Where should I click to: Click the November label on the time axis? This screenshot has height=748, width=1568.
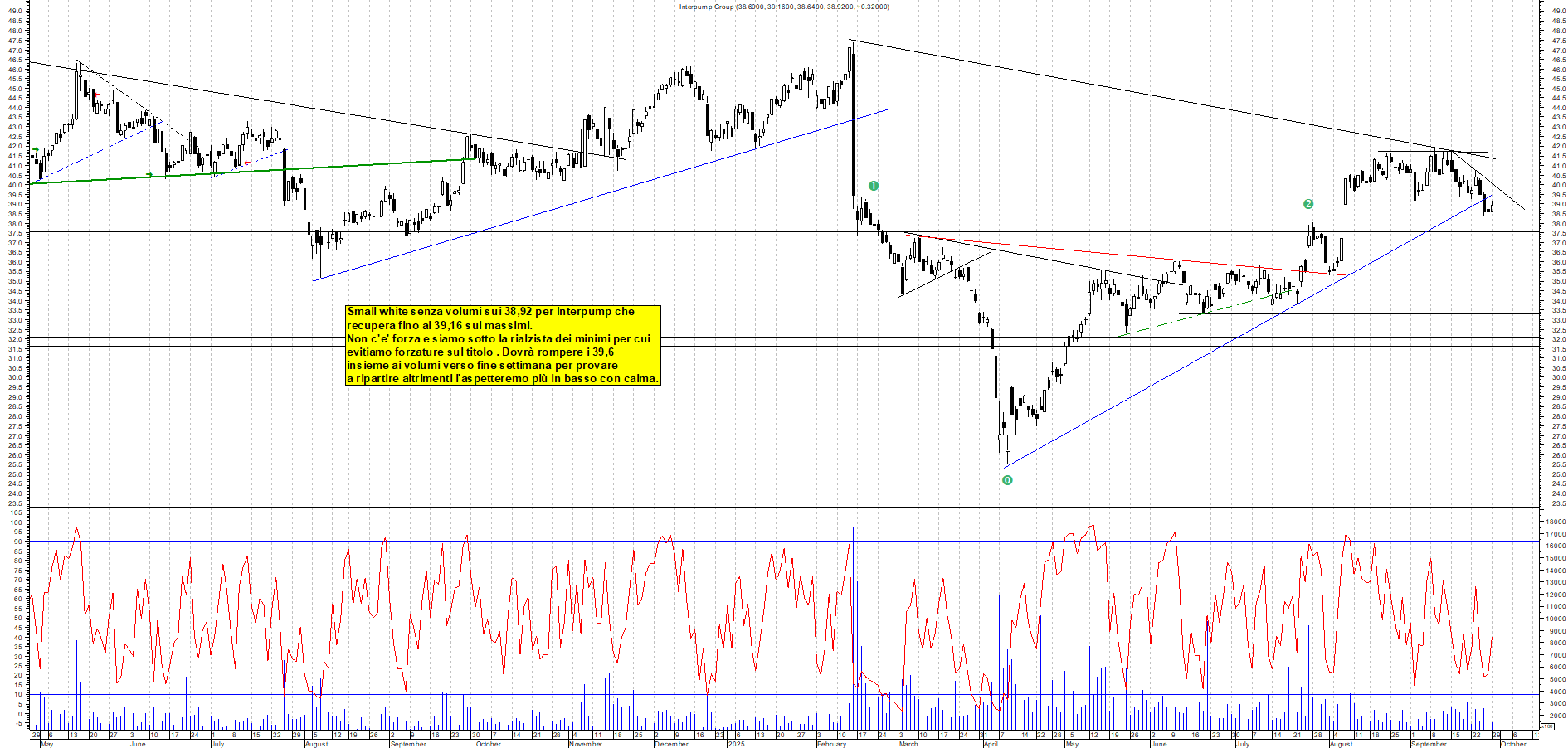(586, 744)
